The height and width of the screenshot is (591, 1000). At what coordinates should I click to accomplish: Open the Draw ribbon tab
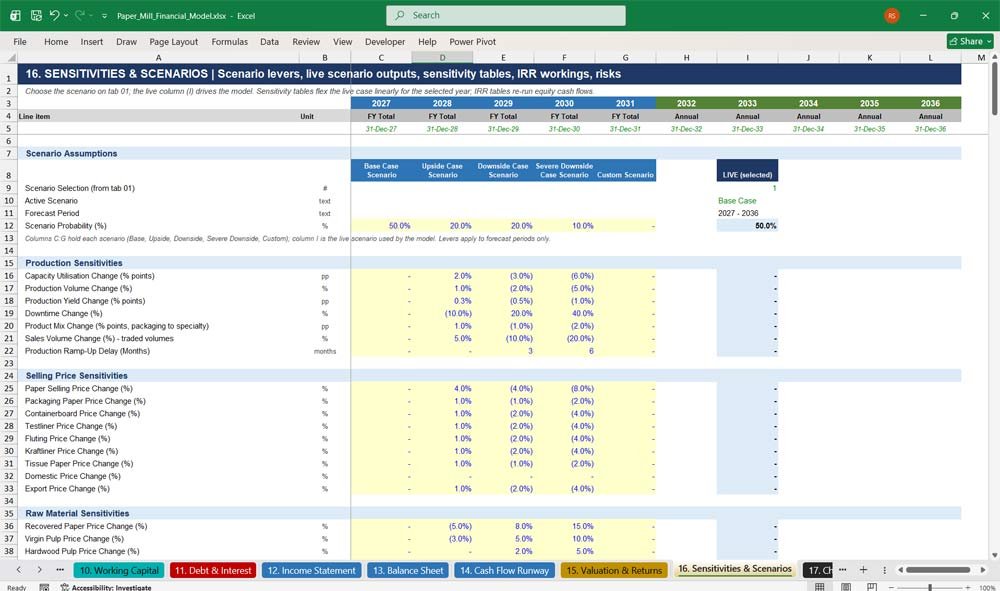click(126, 41)
